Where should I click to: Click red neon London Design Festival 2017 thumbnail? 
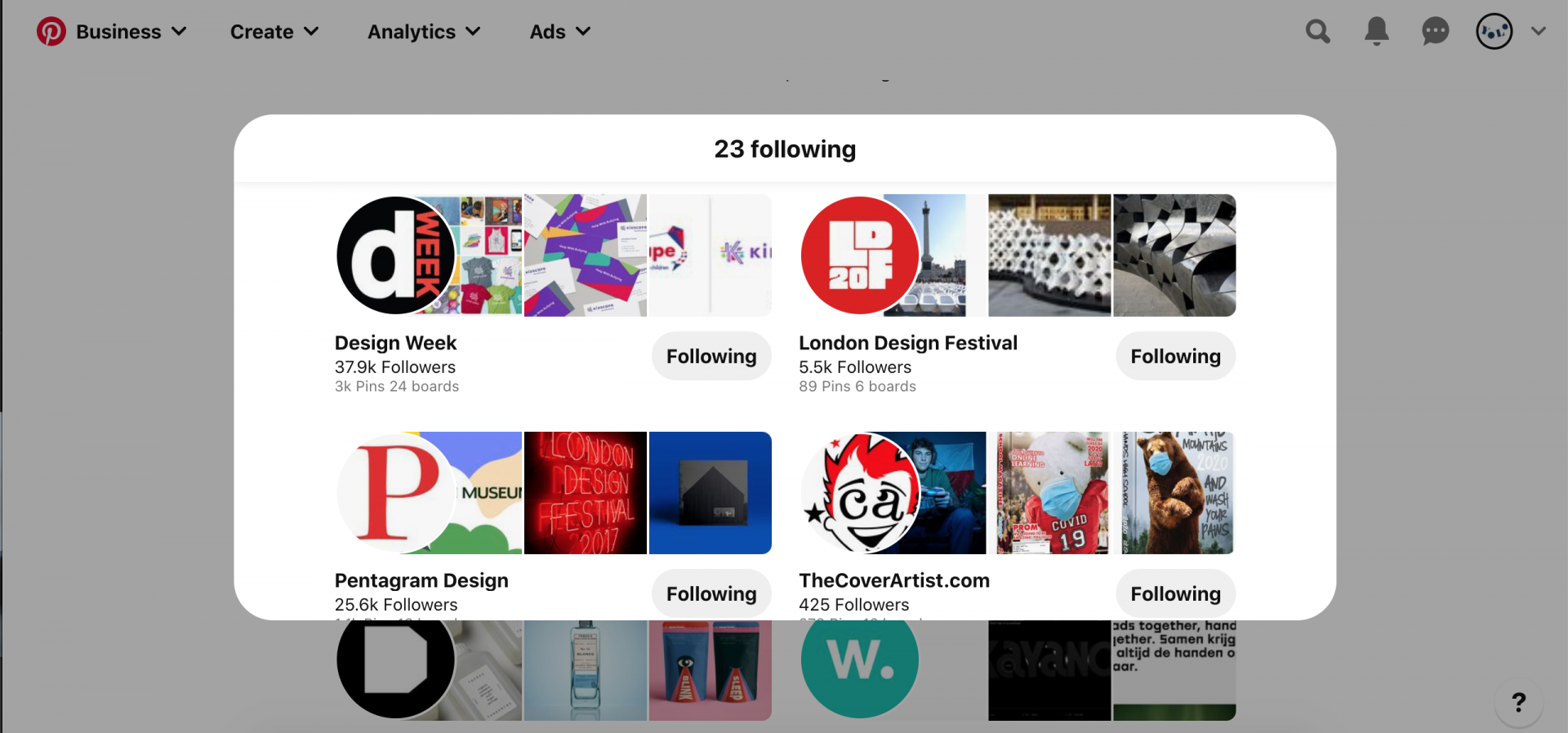tap(586, 493)
